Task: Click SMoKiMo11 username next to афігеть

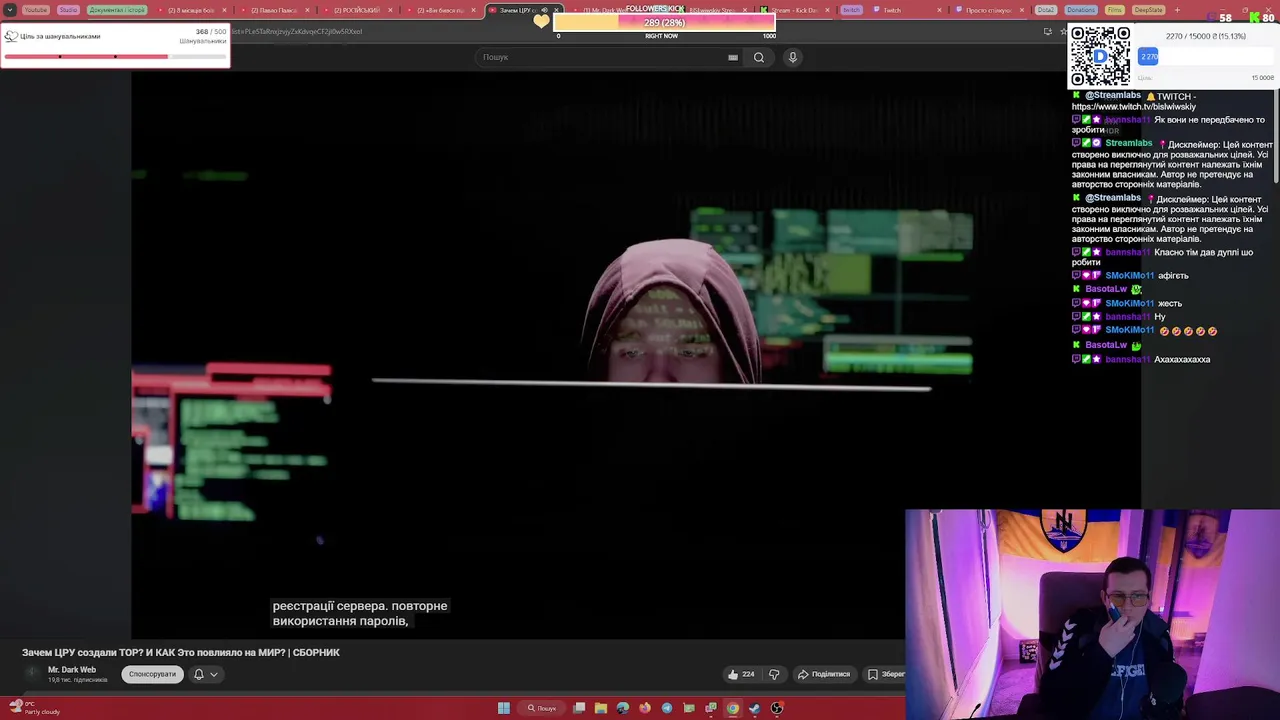Action: pos(1130,275)
